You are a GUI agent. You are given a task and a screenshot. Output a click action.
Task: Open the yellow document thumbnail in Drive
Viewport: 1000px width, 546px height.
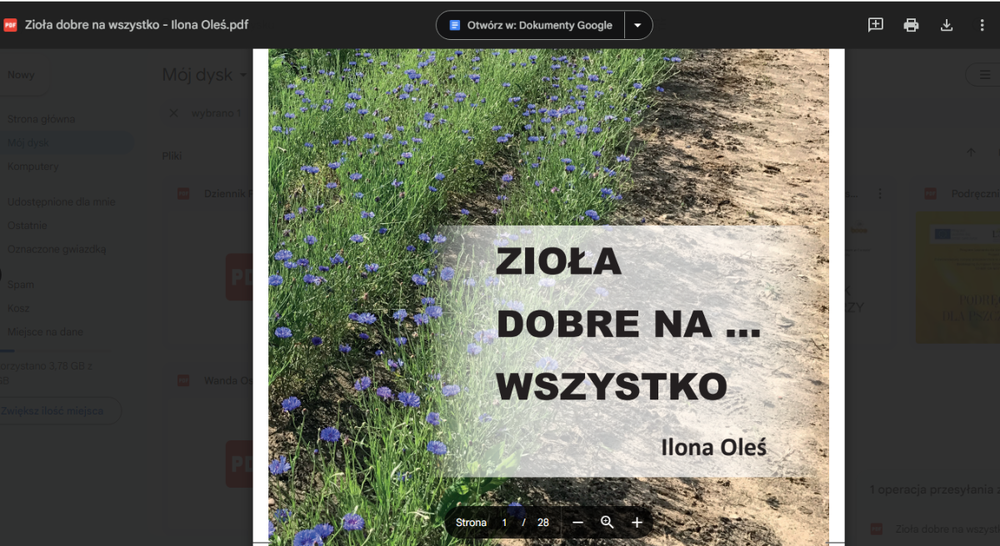pyautogui.click(x=958, y=277)
